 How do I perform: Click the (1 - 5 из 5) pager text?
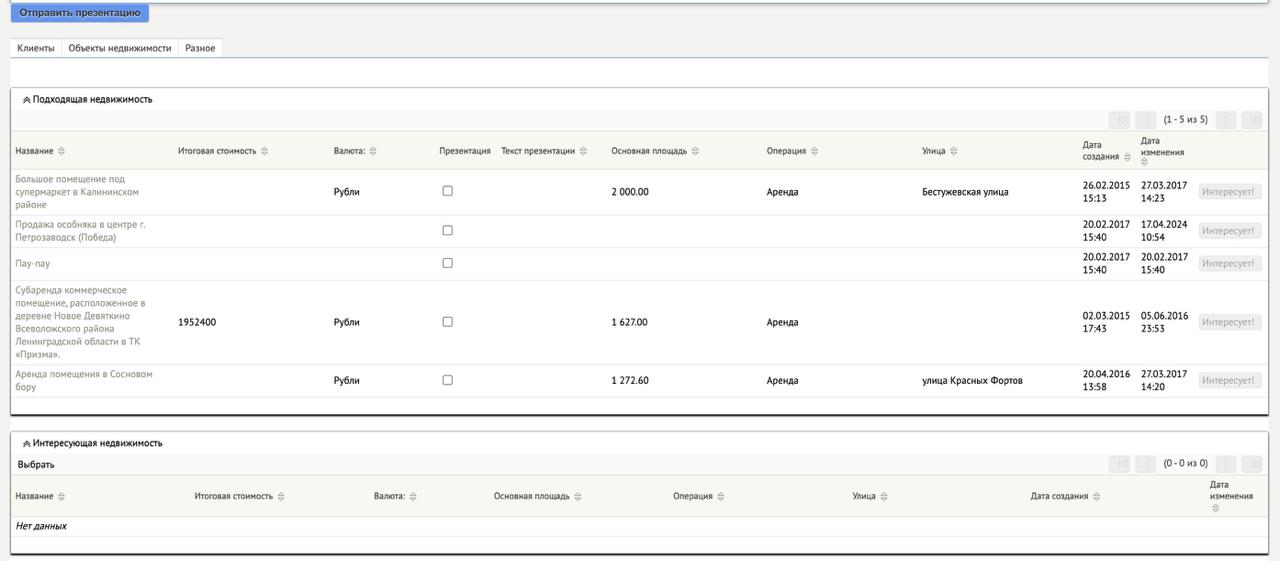[x=1185, y=120]
